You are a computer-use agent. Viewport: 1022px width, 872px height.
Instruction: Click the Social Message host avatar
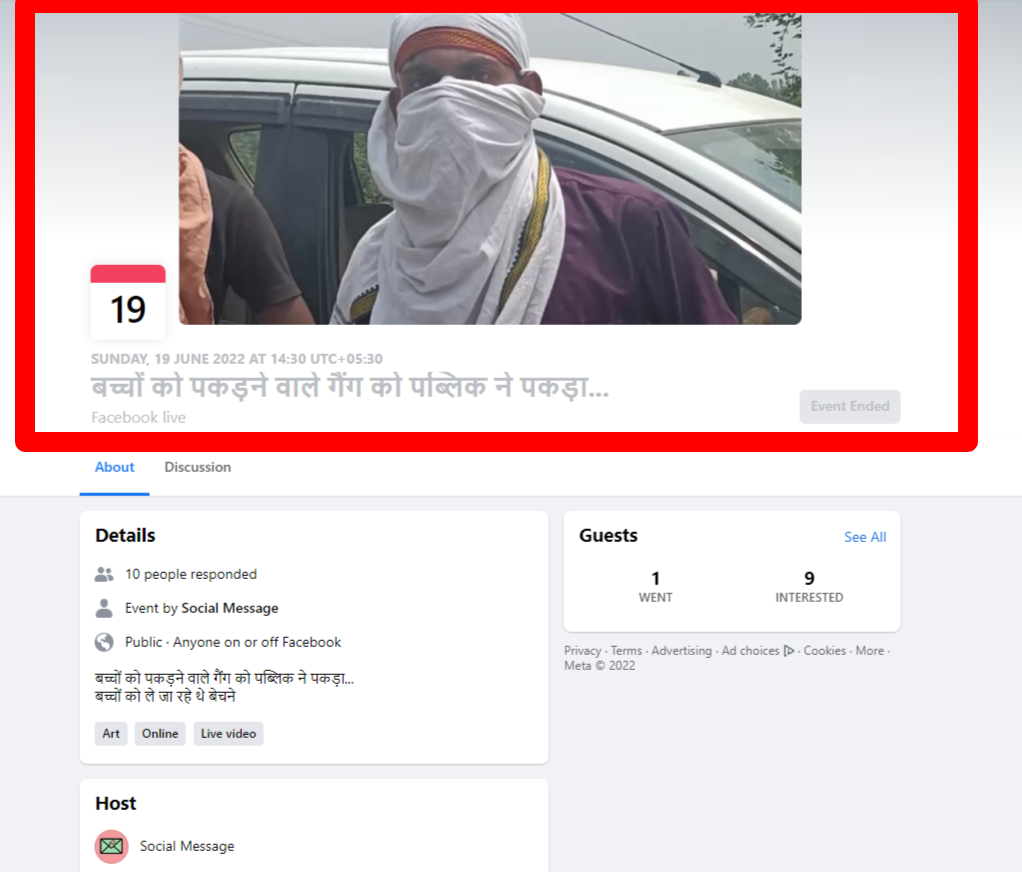pyautogui.click(x=111, y=846)
